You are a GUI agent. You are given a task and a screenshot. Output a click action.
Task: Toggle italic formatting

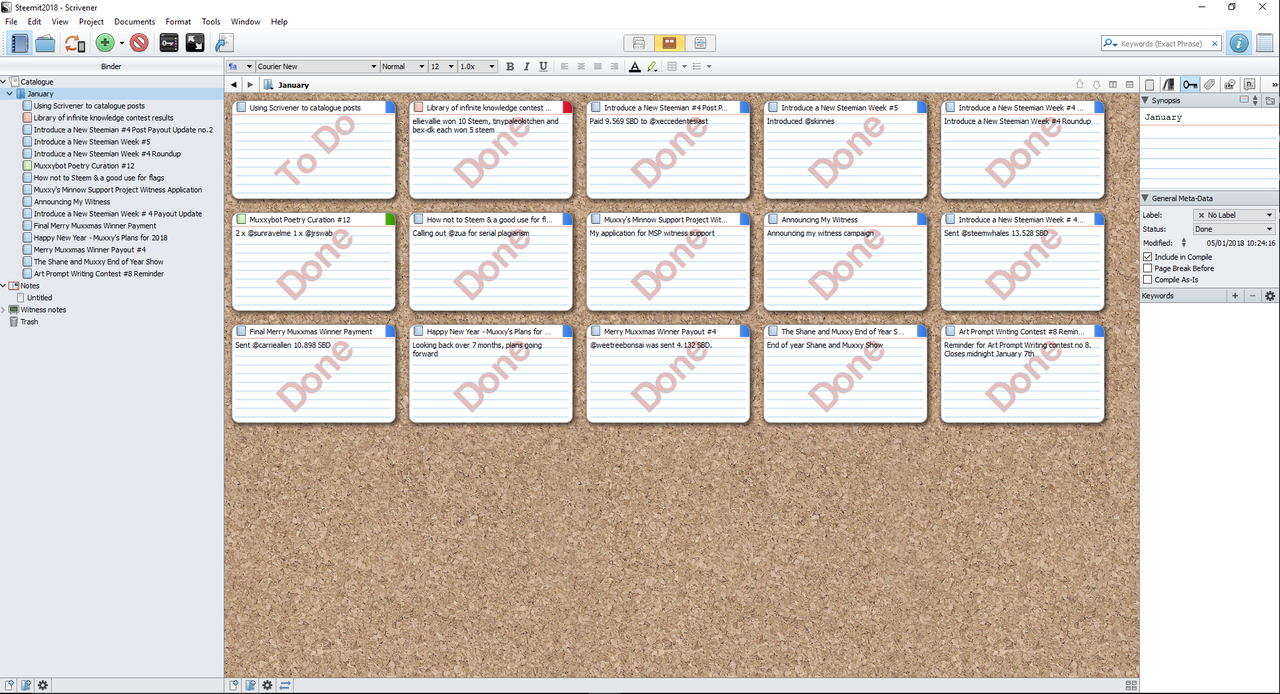coord(527,67)
